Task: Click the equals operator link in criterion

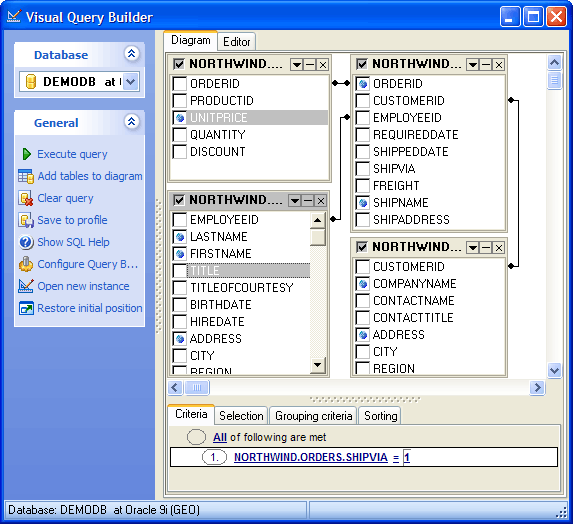Action: point(396,457)
